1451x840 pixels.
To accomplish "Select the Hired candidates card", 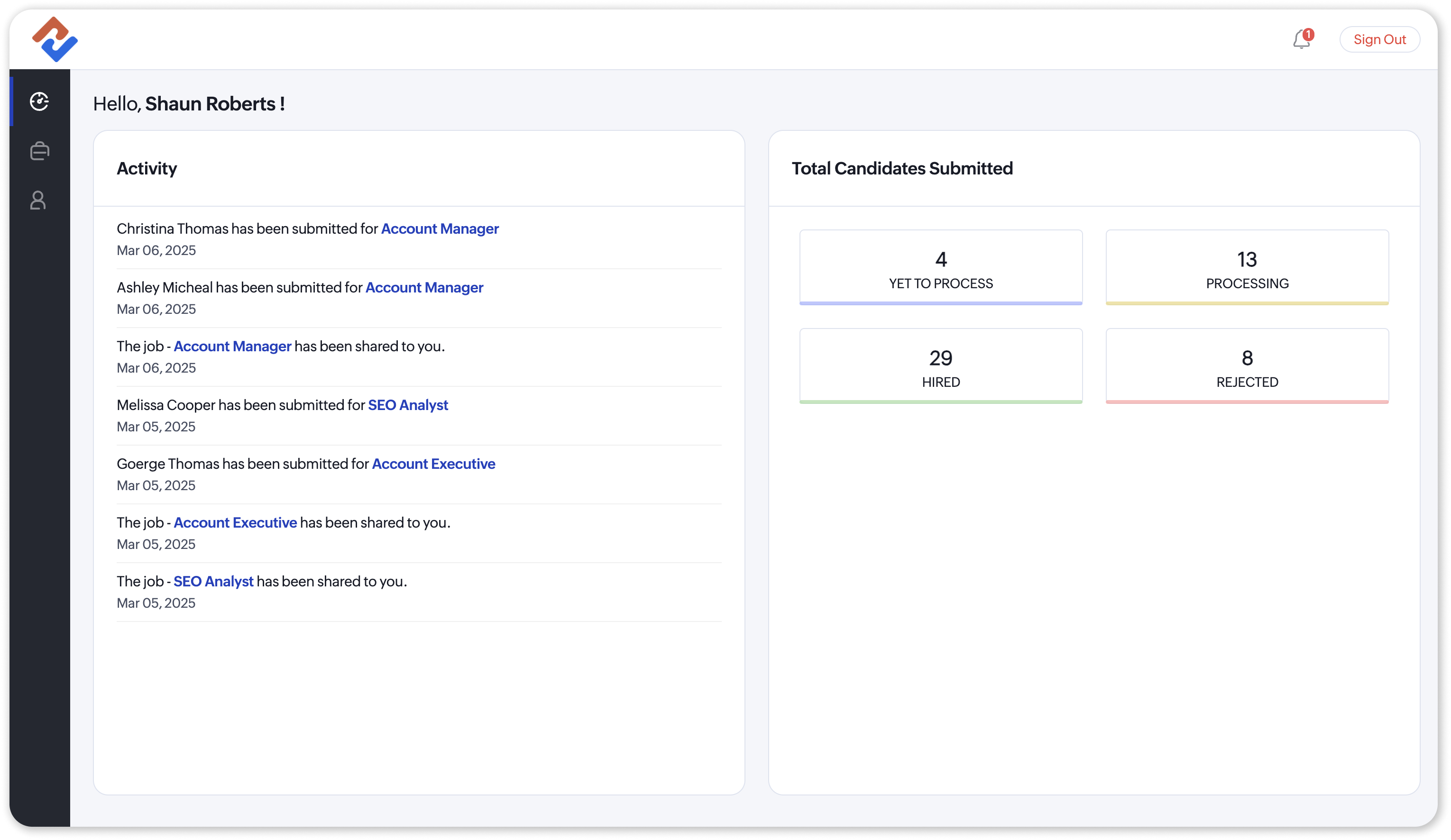I will pyautogui.click(x=940, y=366).
